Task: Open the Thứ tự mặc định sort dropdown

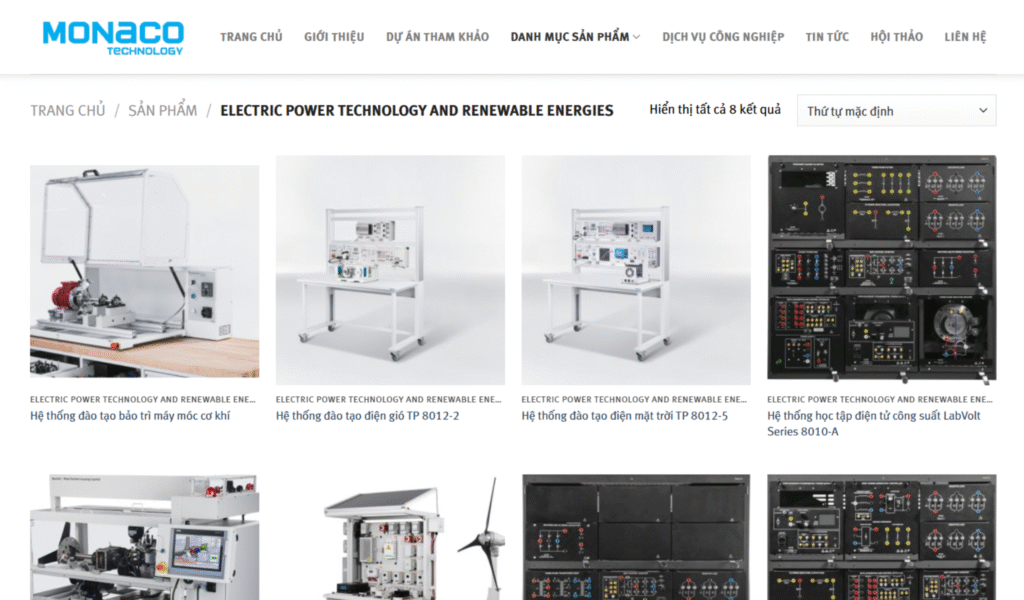Action: click(897, 111)
